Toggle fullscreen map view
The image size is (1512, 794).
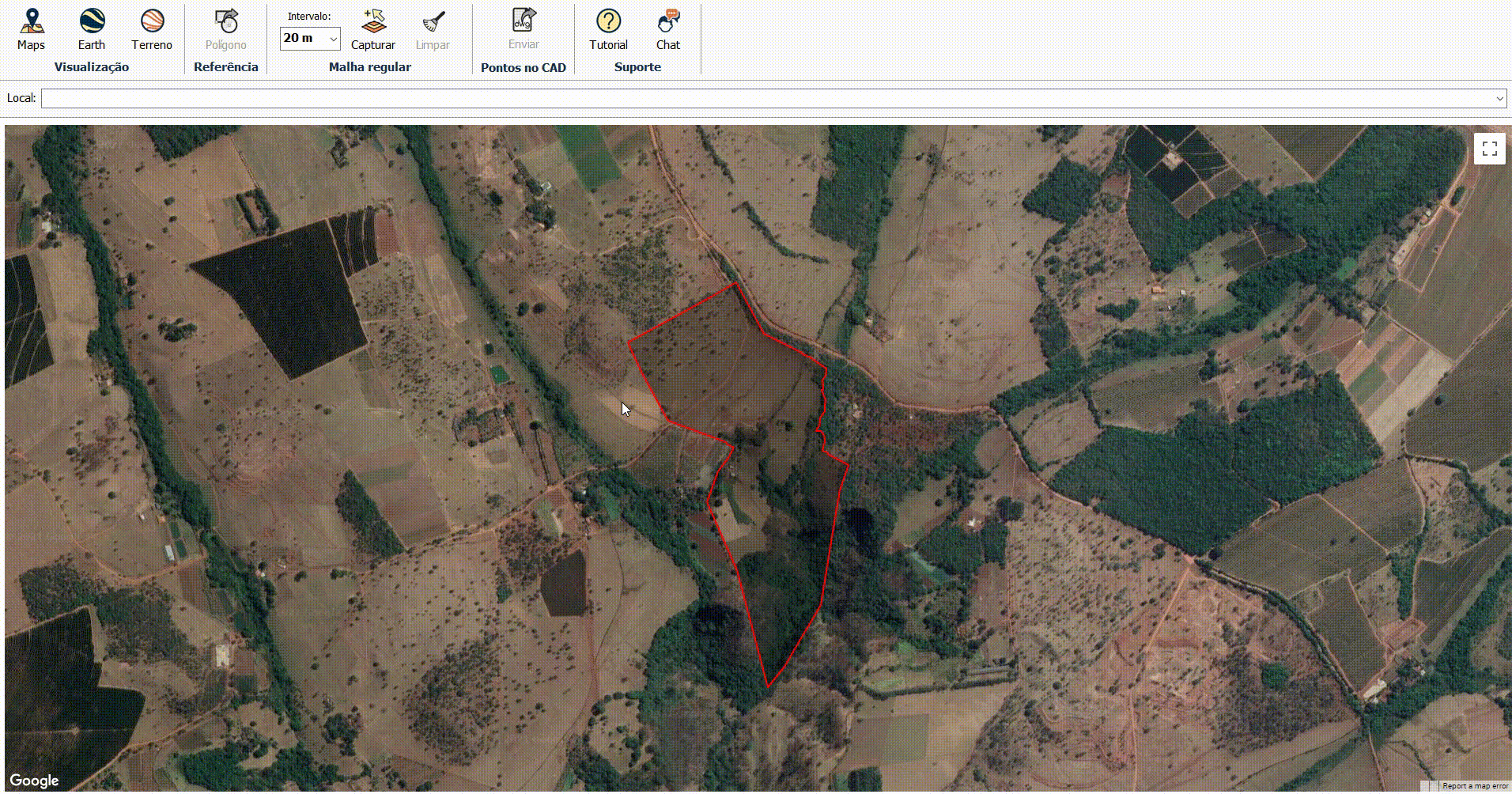pos(1489,149)
